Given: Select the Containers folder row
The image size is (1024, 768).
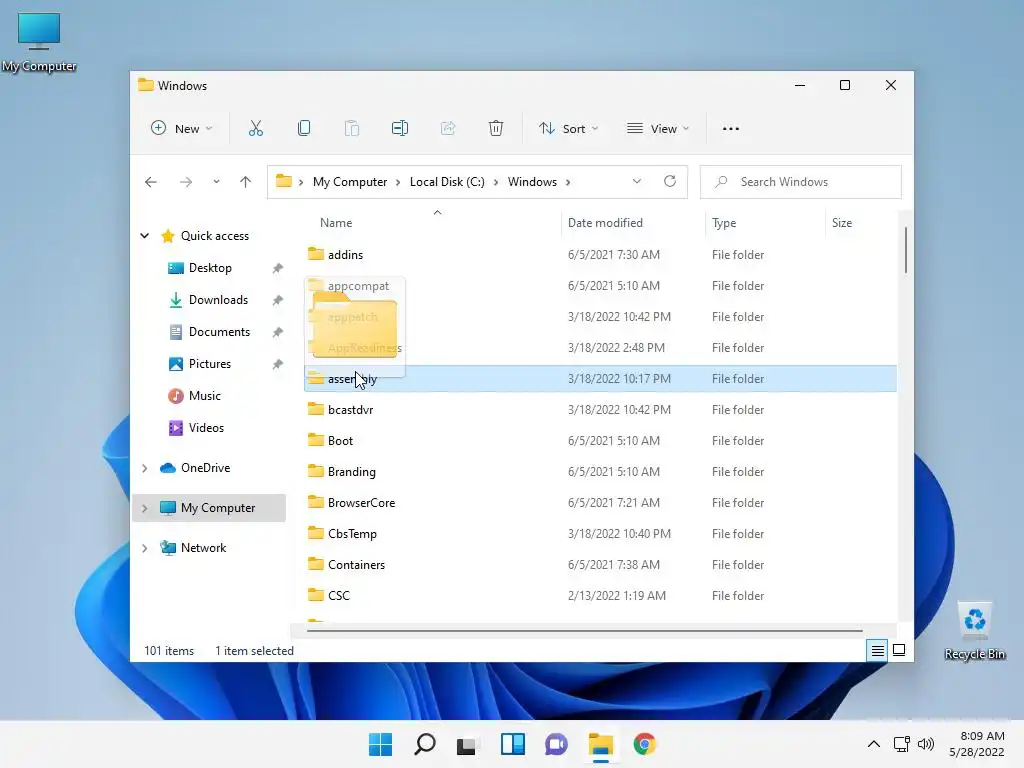Looking at the screenshot, I should click(x=600, y=565).
